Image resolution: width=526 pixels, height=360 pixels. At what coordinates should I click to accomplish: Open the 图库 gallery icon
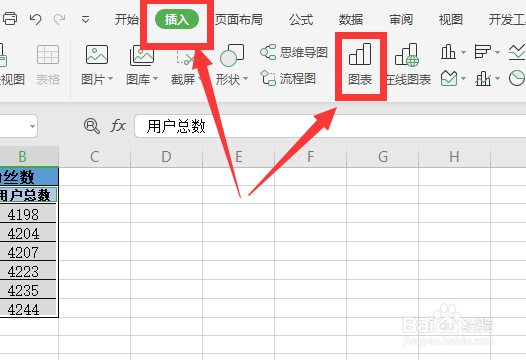142,55
